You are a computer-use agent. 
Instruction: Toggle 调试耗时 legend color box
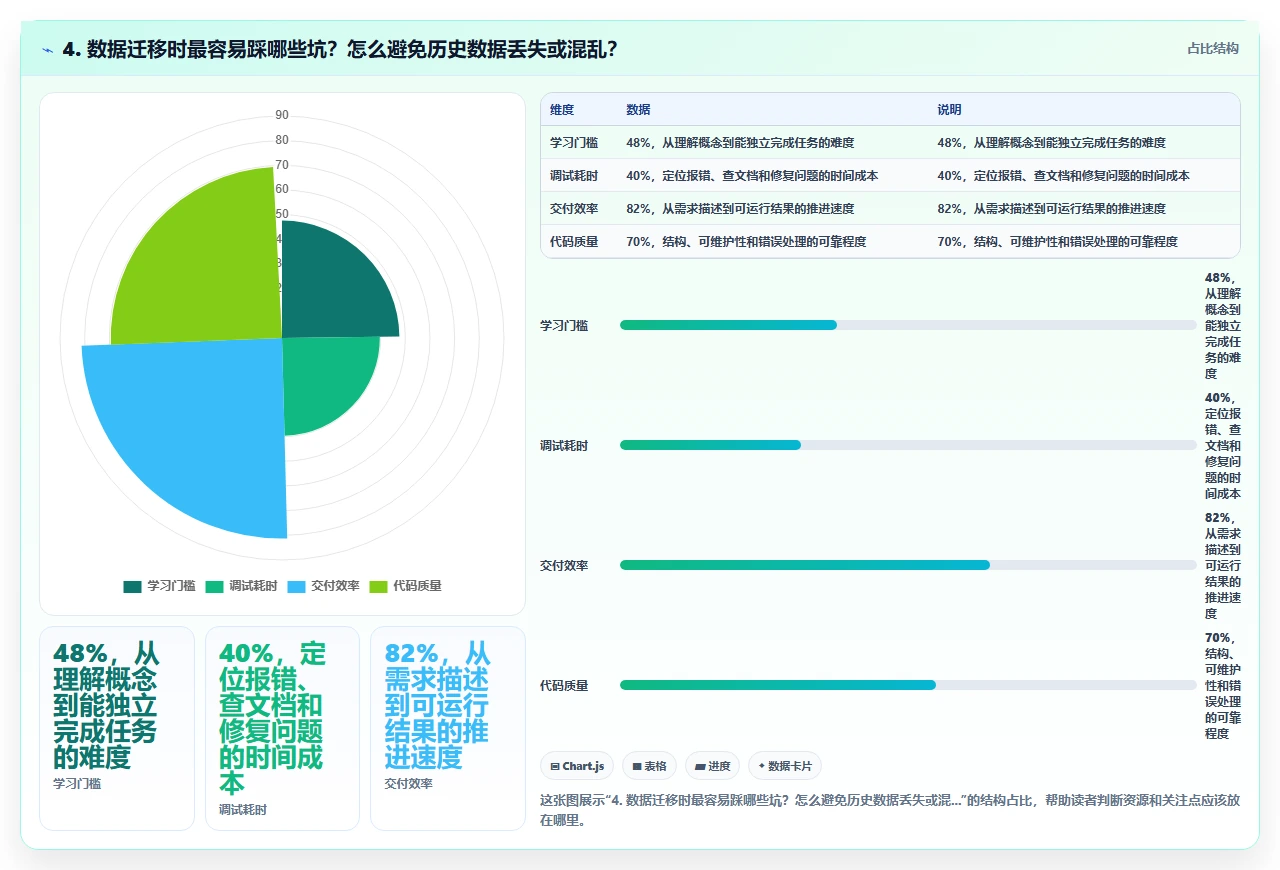click(214, 586)
